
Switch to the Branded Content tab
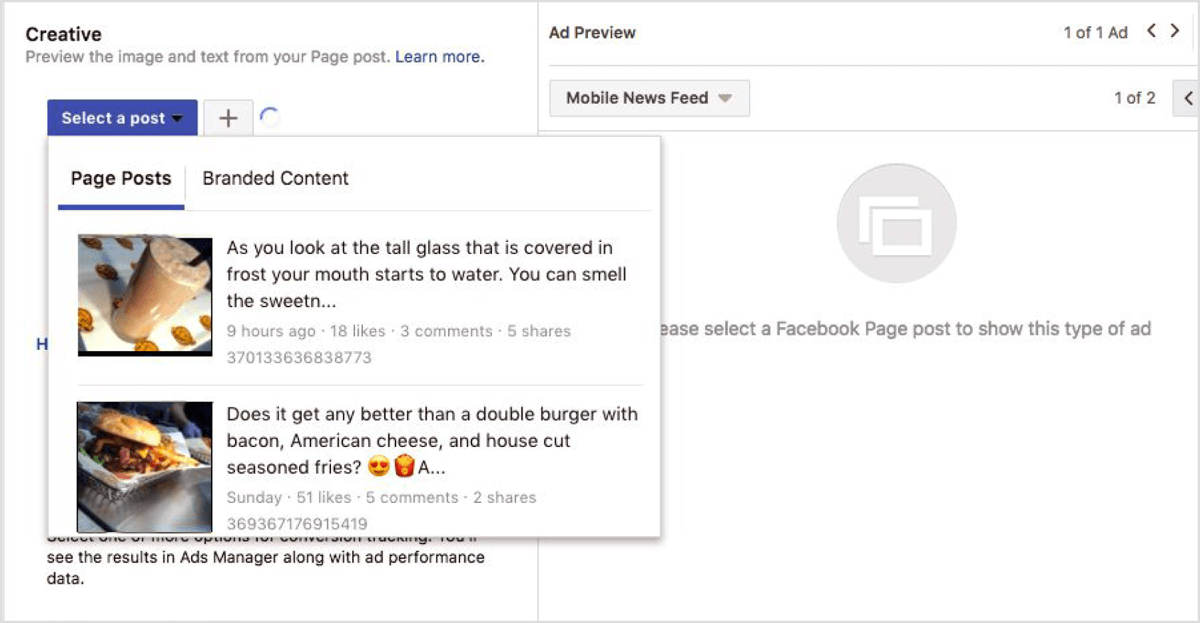275,178
